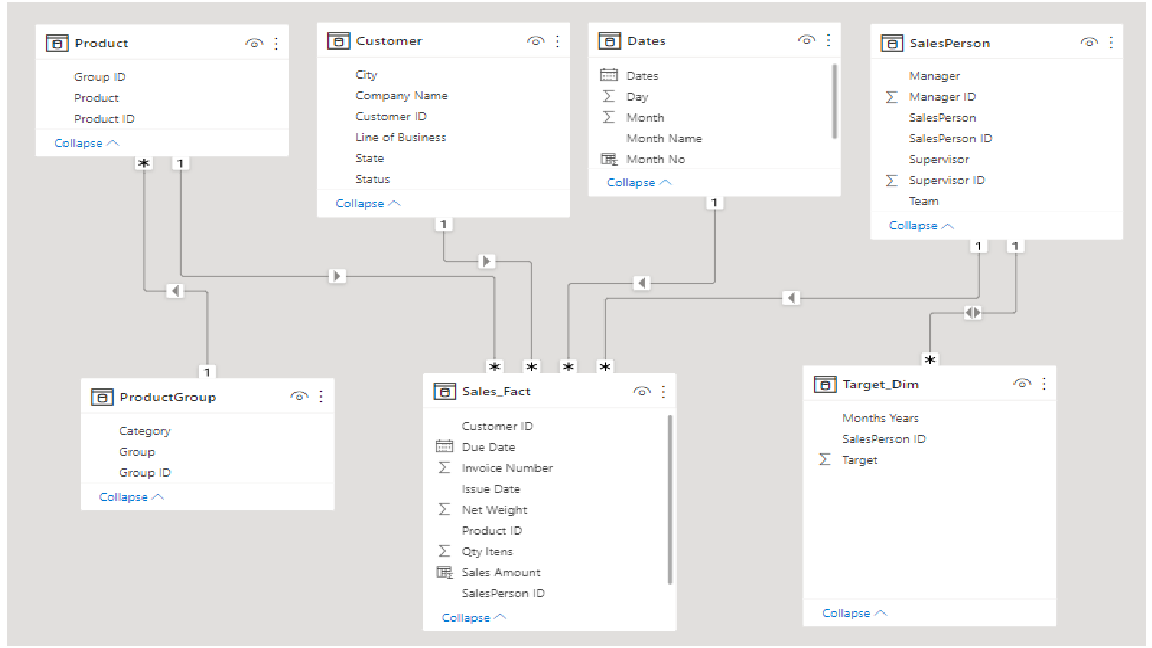1152x648 pixels.
Task: Open the ProductGroup table more options
Action: [x=321, y=397]
